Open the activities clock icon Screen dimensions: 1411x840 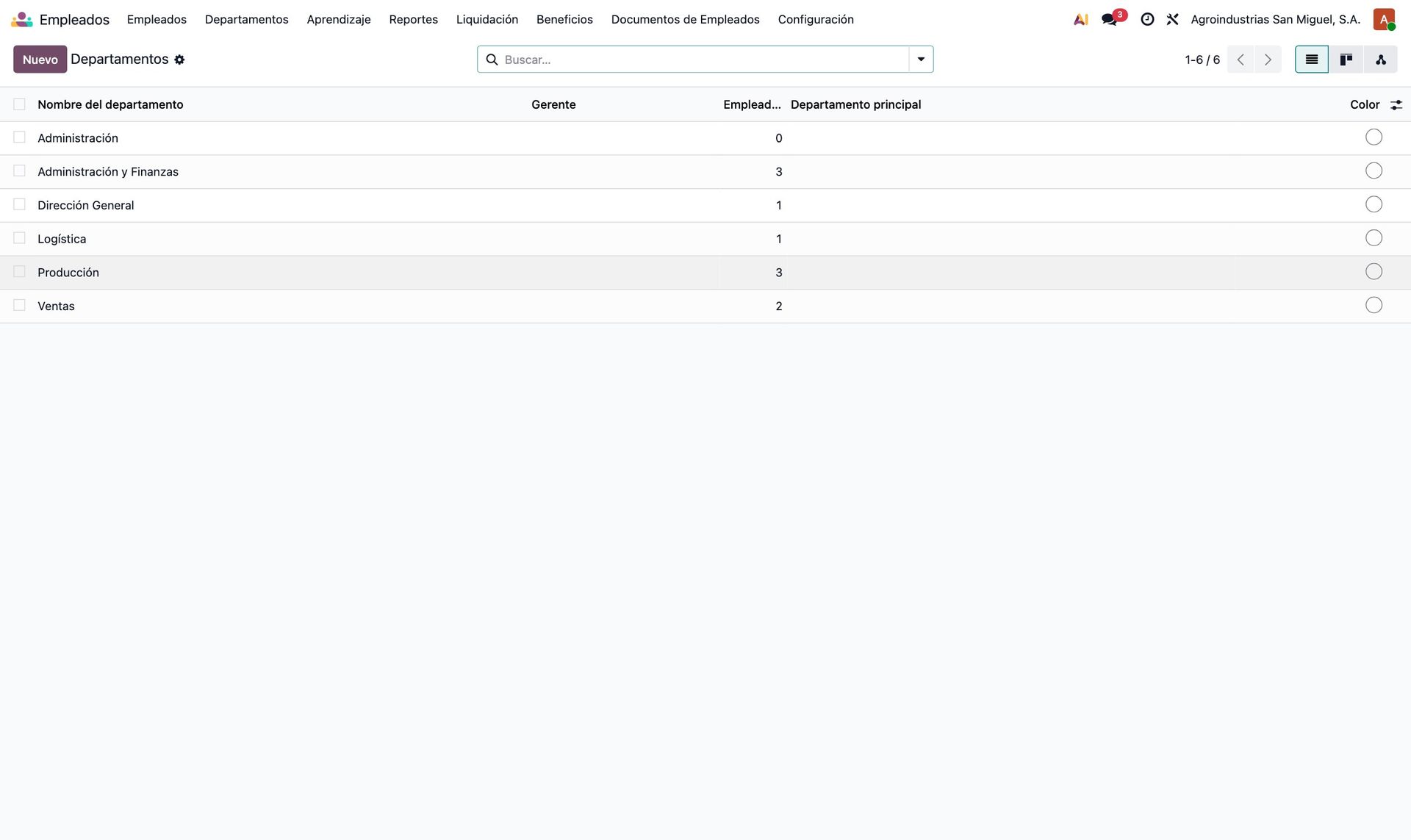point(1147,19)
